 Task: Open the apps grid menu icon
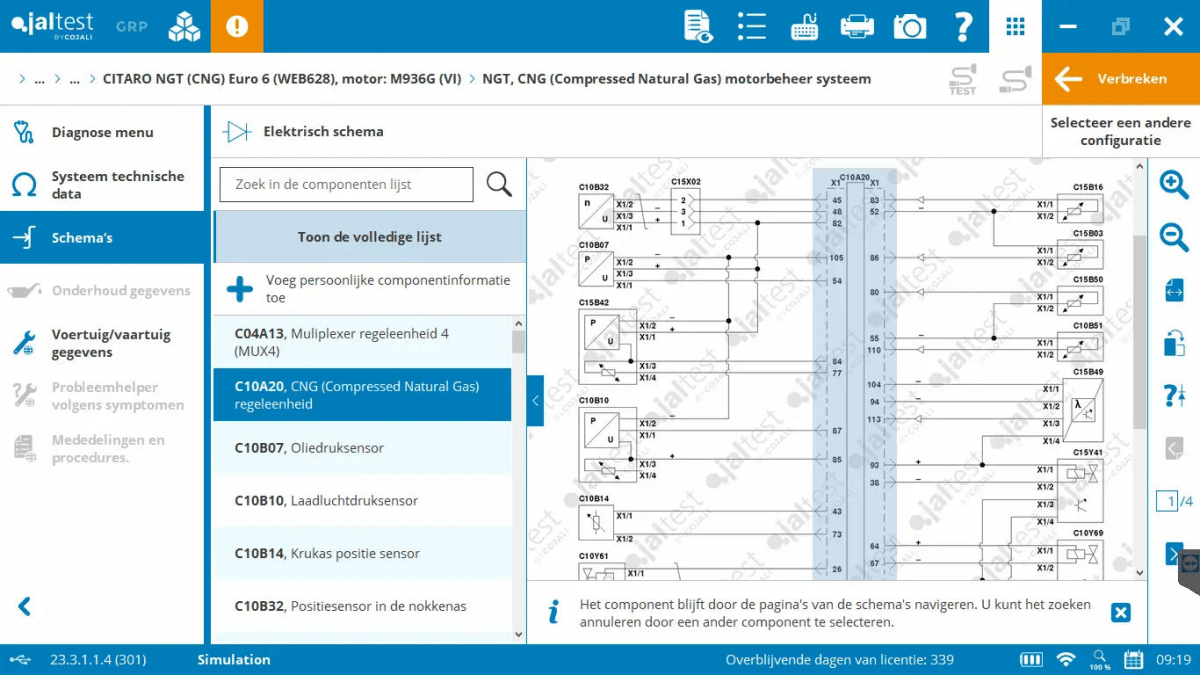click(1015, 26)
